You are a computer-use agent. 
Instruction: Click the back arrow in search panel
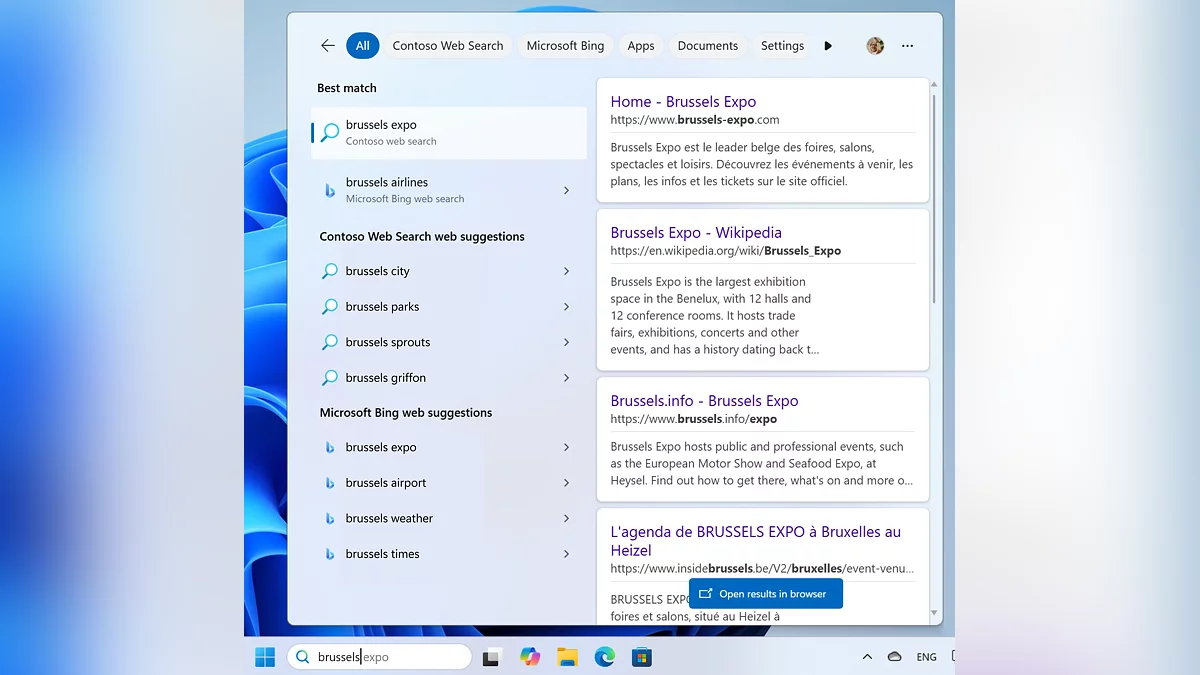point(327,46)
